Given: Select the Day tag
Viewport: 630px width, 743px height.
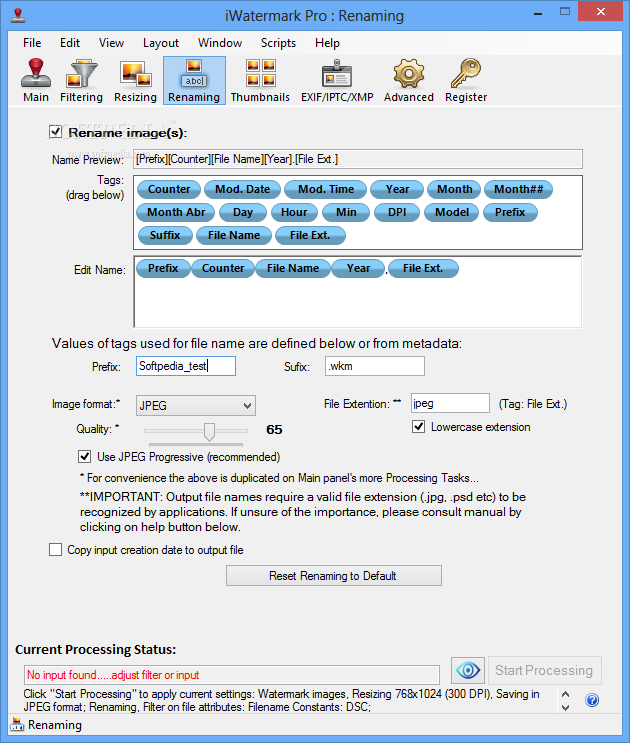Looking at the screenshot, I should pos(243,212).
